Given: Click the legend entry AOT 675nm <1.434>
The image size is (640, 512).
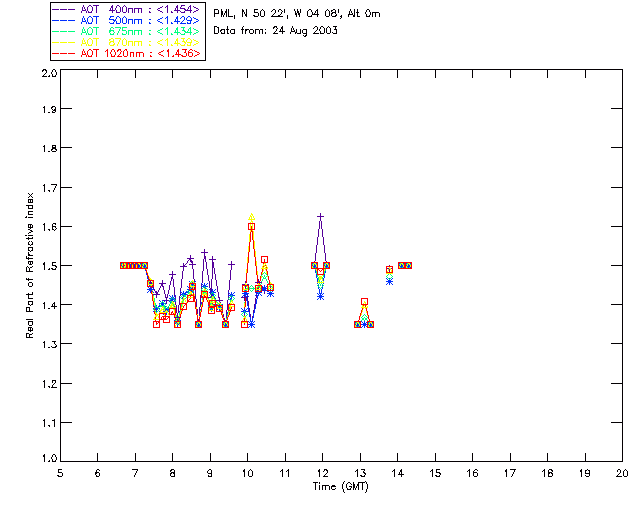Looking at the screenshot, I should coord(126,31).
